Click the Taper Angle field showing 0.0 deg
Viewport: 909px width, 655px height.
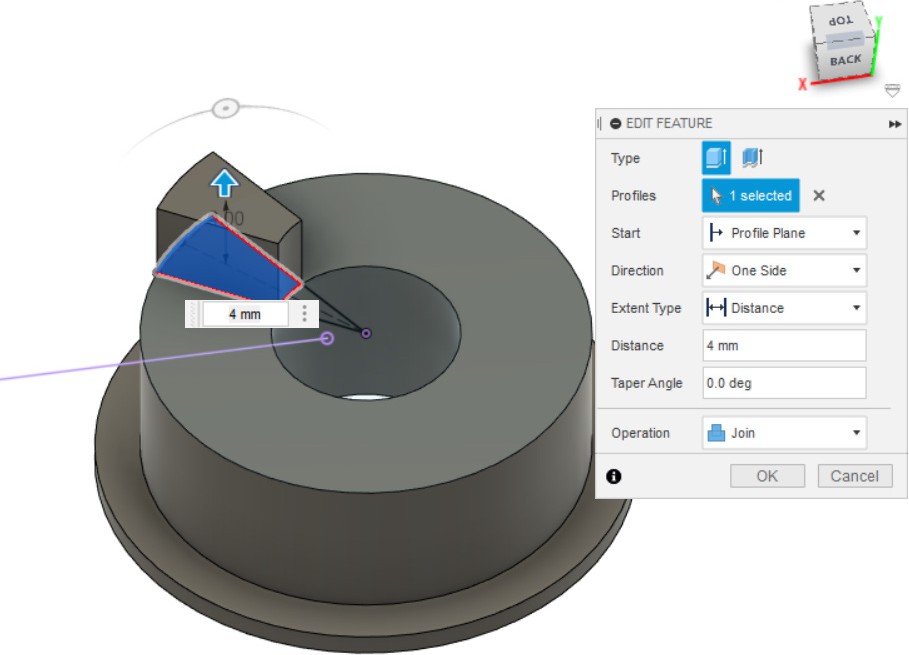click(784, 383)
